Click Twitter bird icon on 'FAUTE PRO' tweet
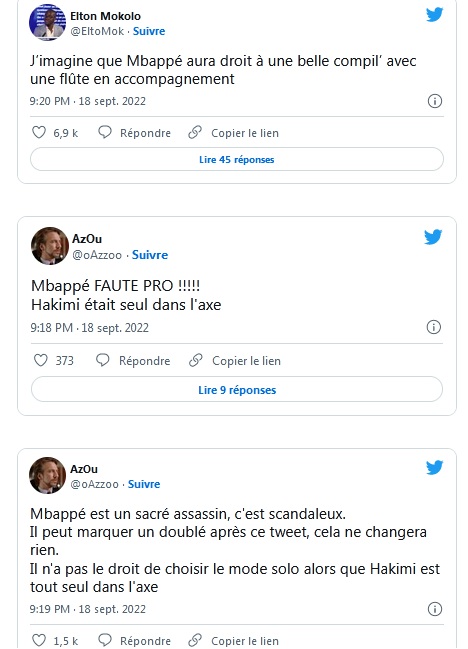 [433, 237]
